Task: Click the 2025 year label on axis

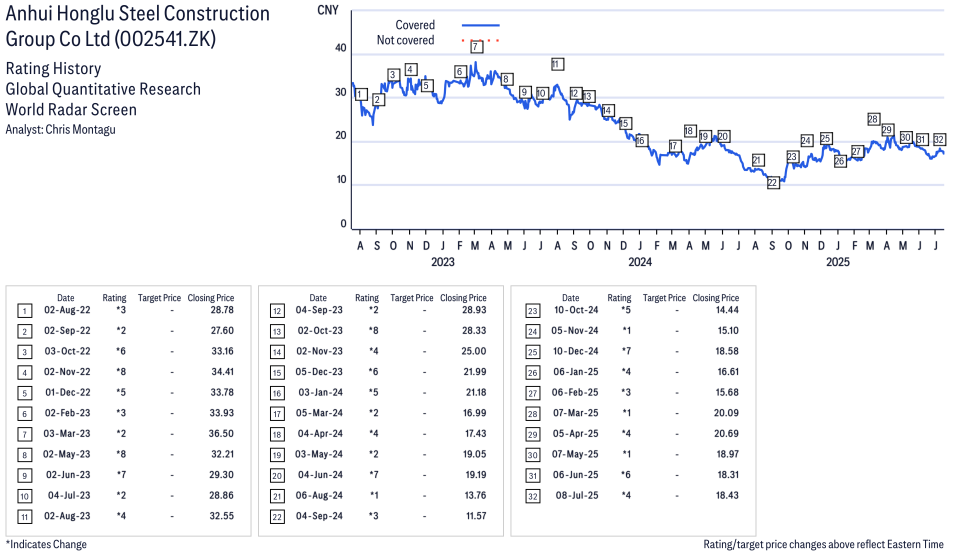Action: click(838, 262)
